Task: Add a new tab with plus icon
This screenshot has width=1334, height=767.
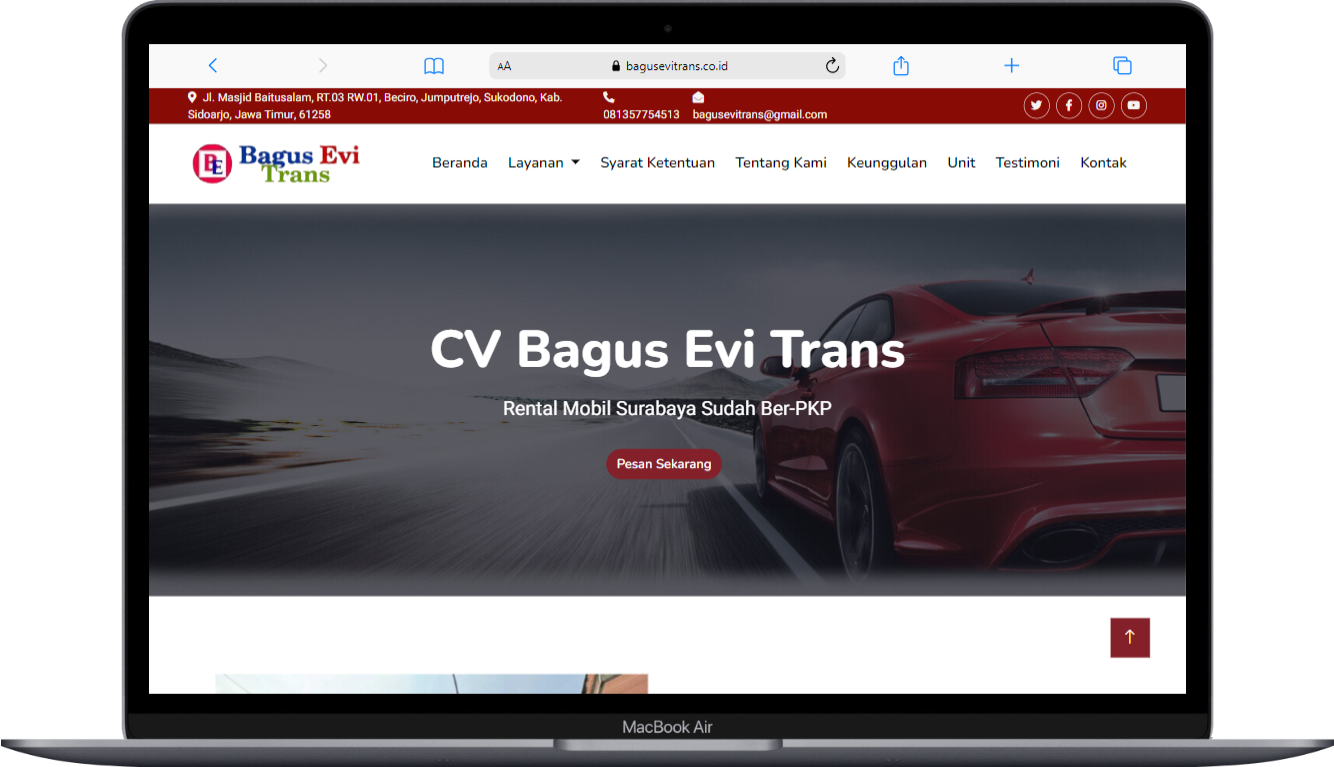Action: [1012, 66]
